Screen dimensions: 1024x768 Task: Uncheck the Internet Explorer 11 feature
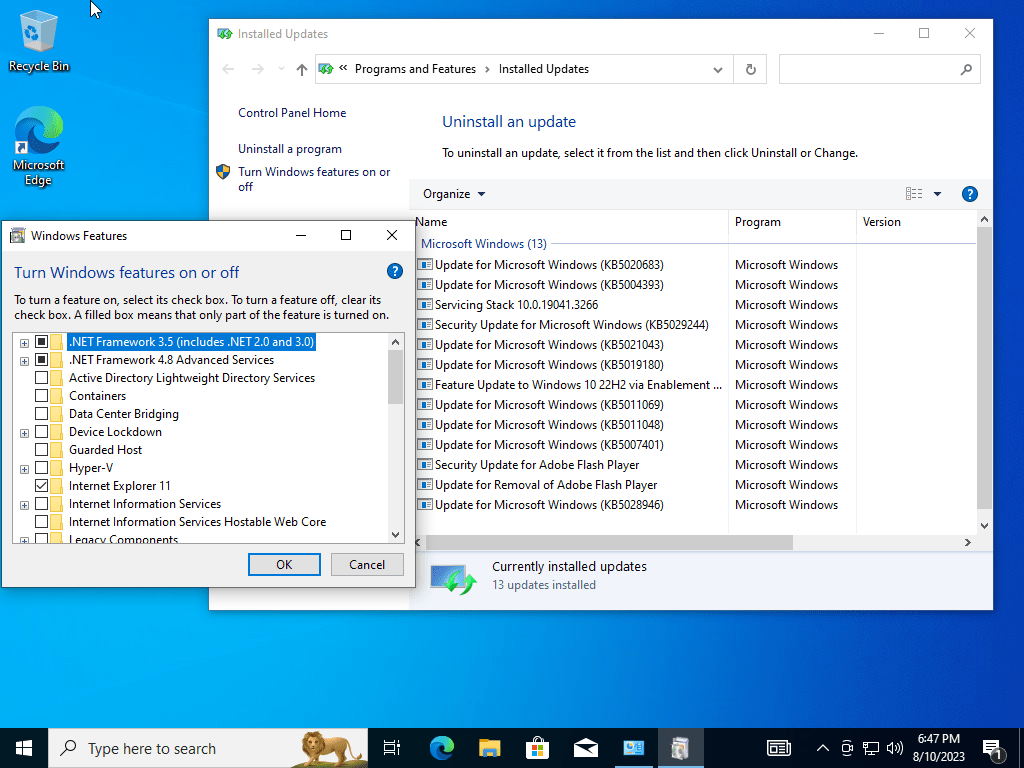41,485
